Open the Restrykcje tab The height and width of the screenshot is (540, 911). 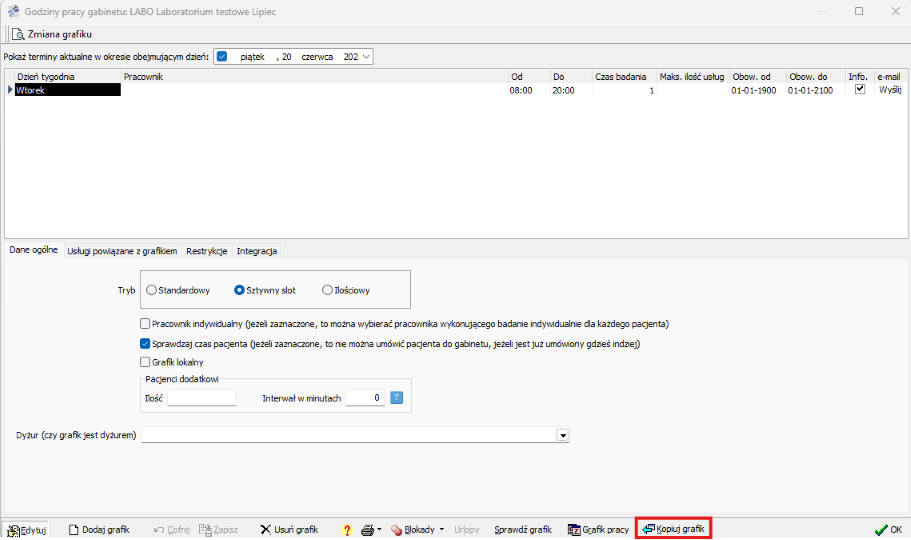(207, 251)
